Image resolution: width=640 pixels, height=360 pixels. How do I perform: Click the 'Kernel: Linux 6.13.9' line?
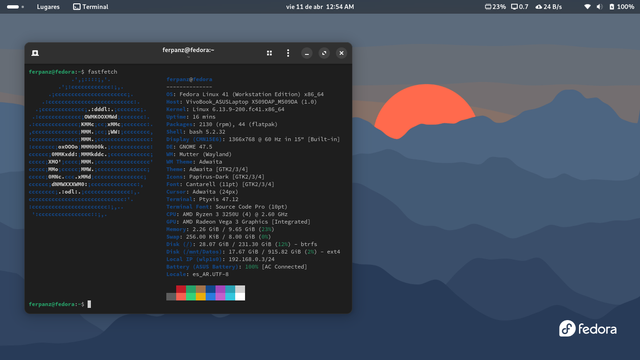225,109
